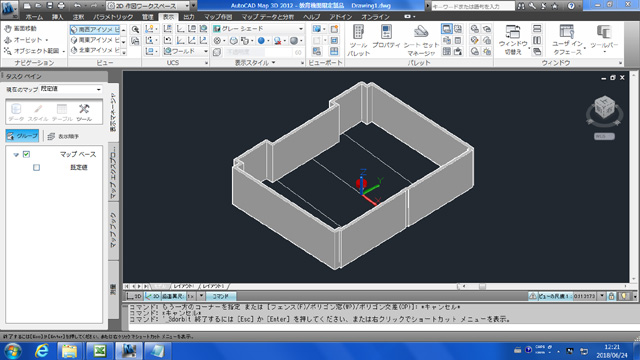
Task: Toggle the コマンド command line button
Action: click(x=221, y=296)
